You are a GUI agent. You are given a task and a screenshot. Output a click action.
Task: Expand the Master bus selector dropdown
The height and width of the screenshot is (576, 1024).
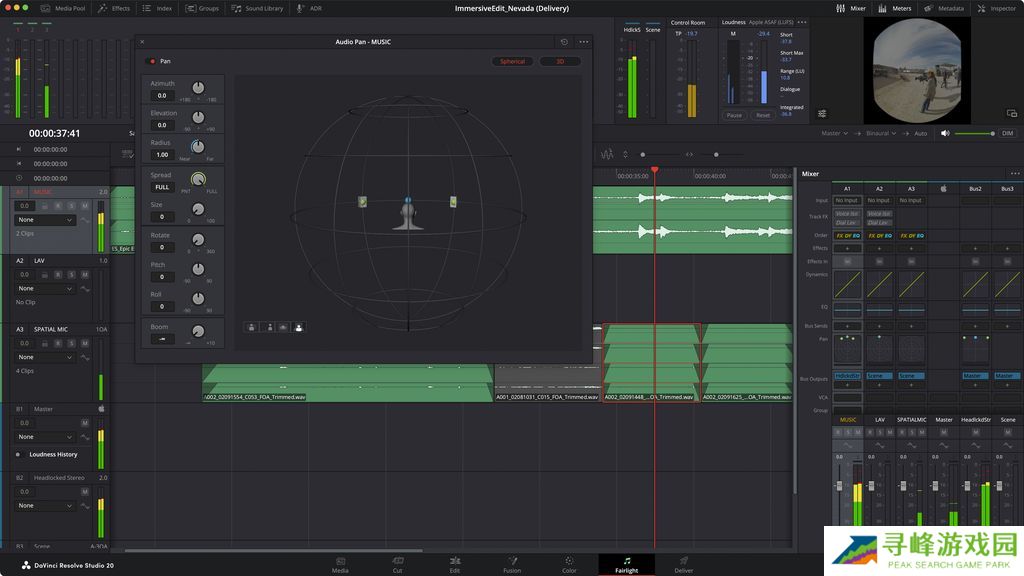(834, 133)
